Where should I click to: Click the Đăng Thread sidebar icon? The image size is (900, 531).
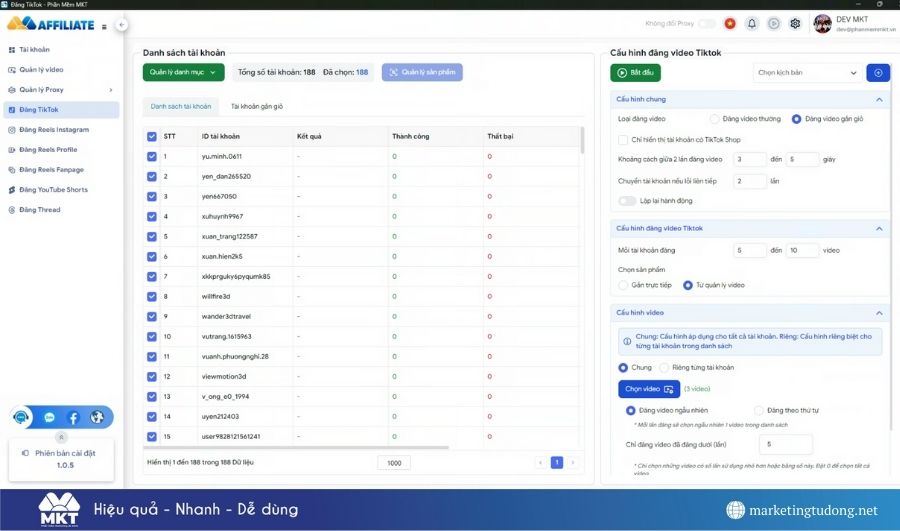pos(11,210)
